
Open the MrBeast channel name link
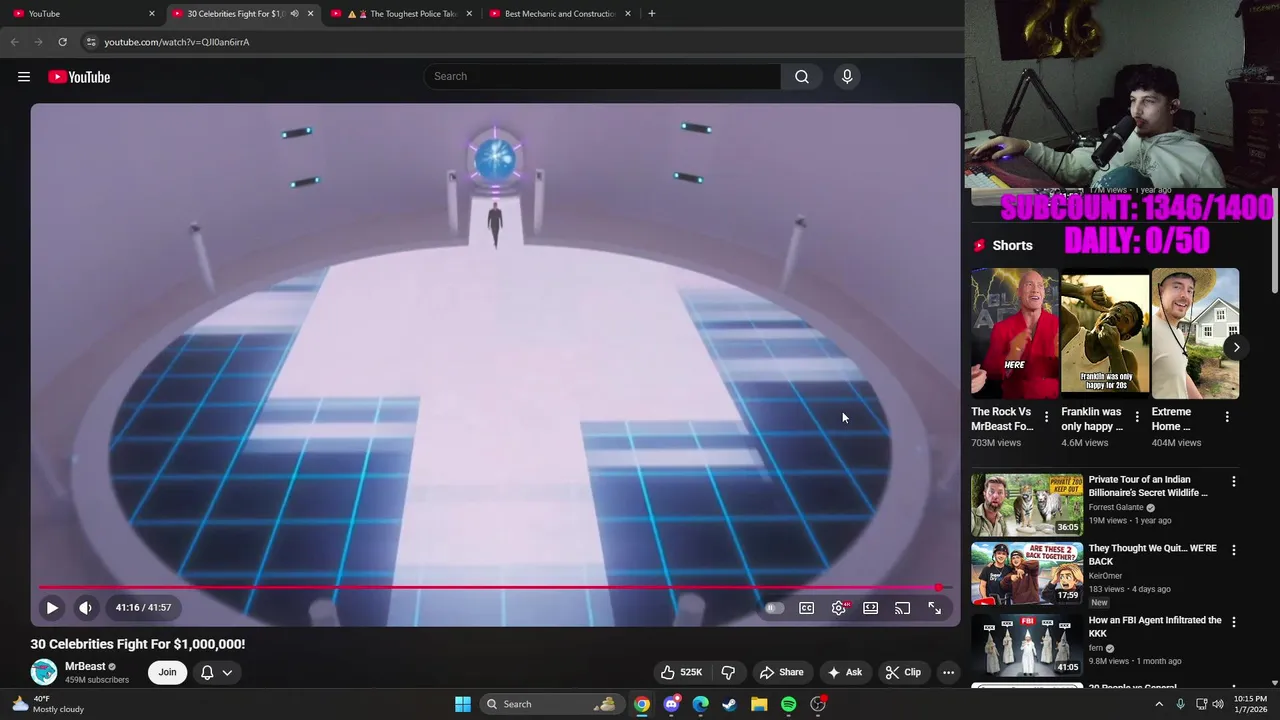(x=85, y=666)
